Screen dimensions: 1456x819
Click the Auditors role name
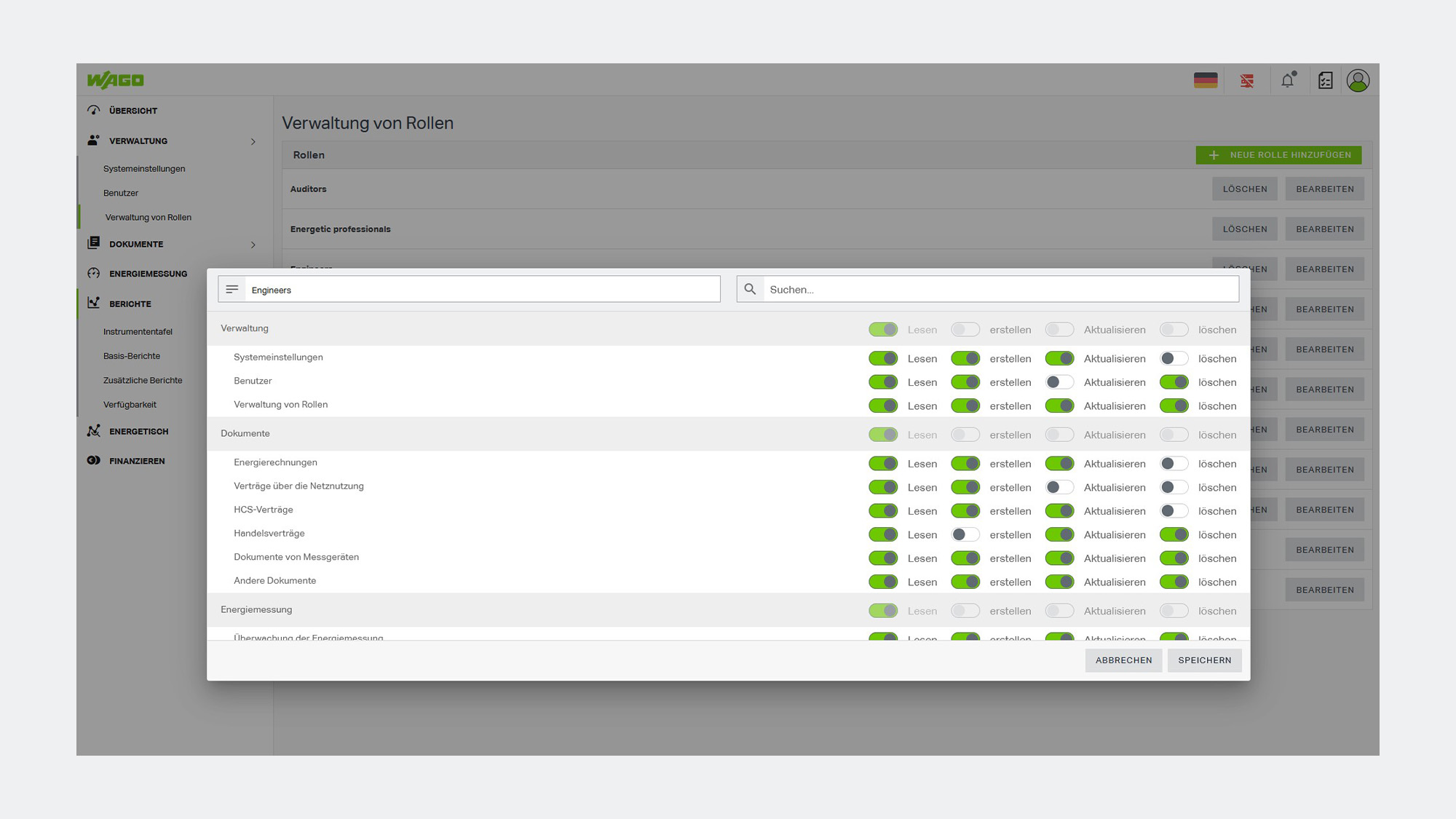pos(308,189)
